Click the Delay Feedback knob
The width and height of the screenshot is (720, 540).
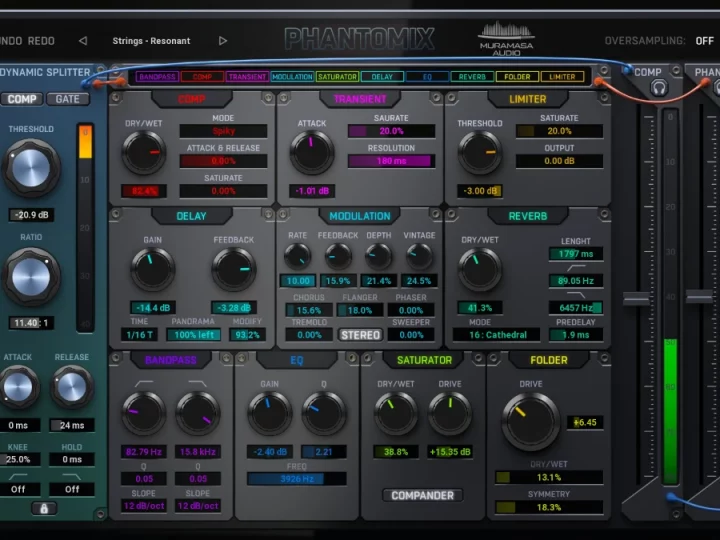[234, 270]
